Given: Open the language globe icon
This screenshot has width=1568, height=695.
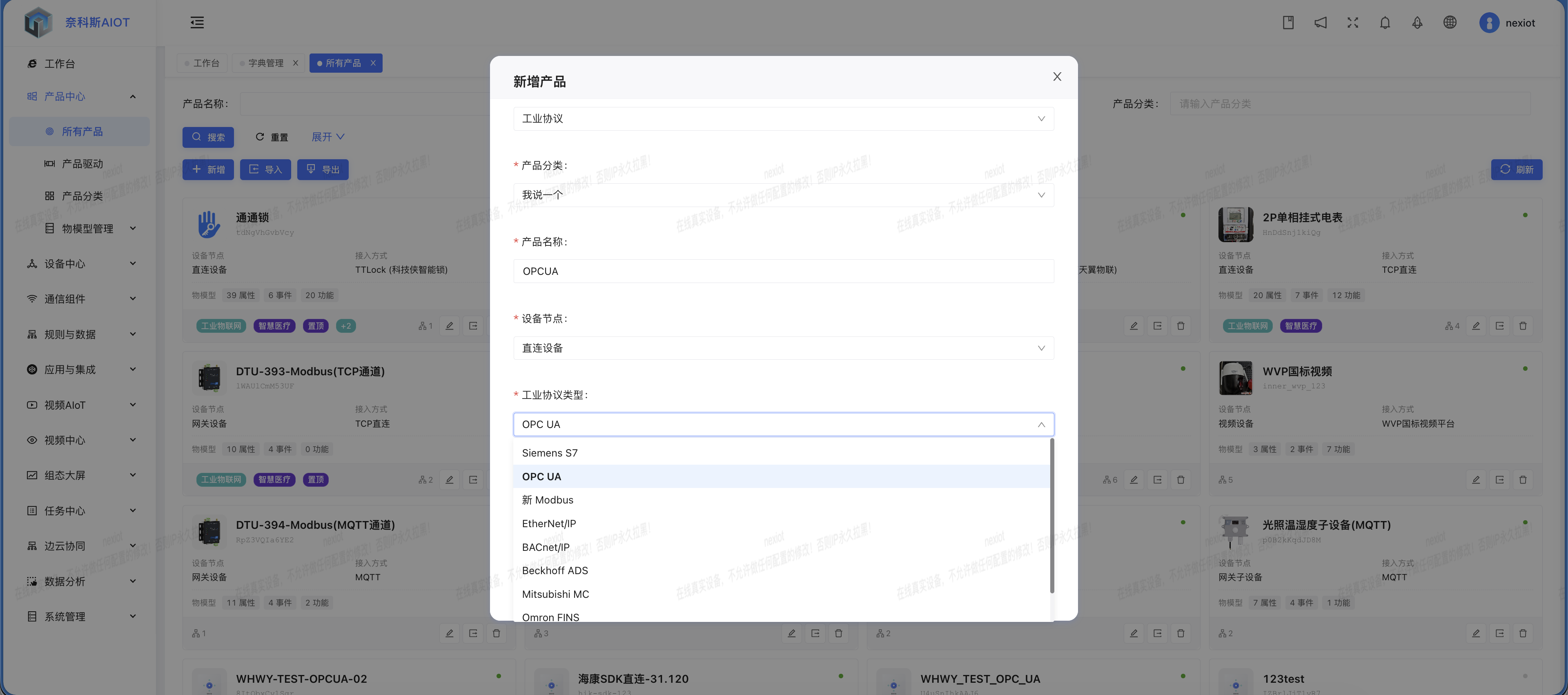Looking at the screenshot, I should pyautogui.click(x=1450, y=22).
